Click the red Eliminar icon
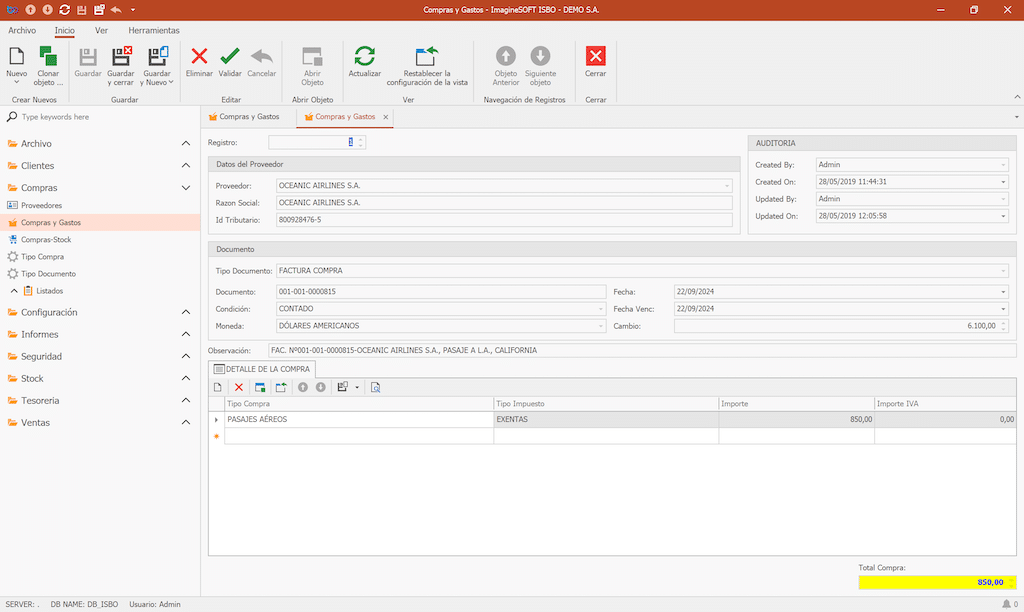1024x612 pixels. click(x=199, y=57)
